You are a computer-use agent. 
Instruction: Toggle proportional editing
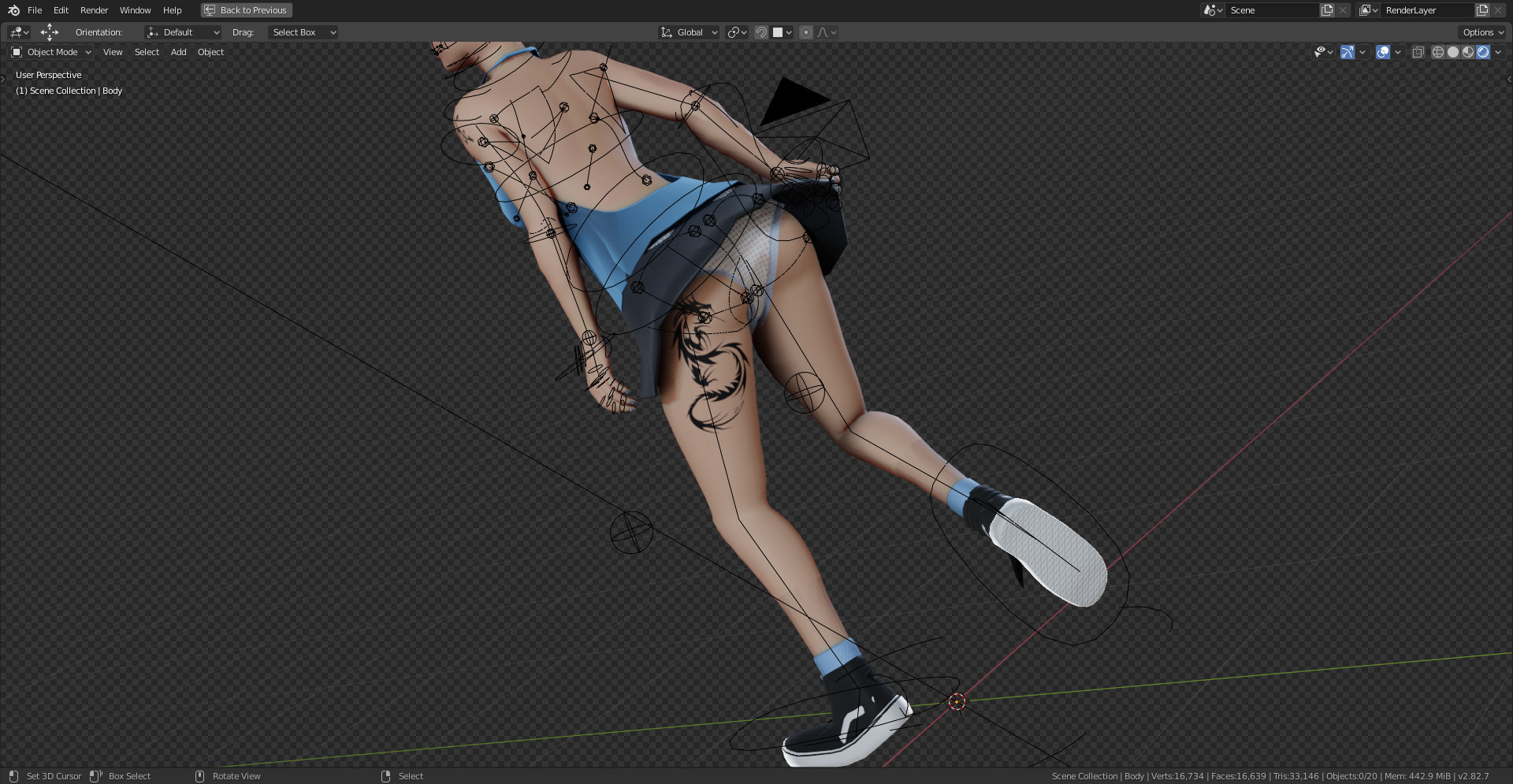click(x=806, y=32)
